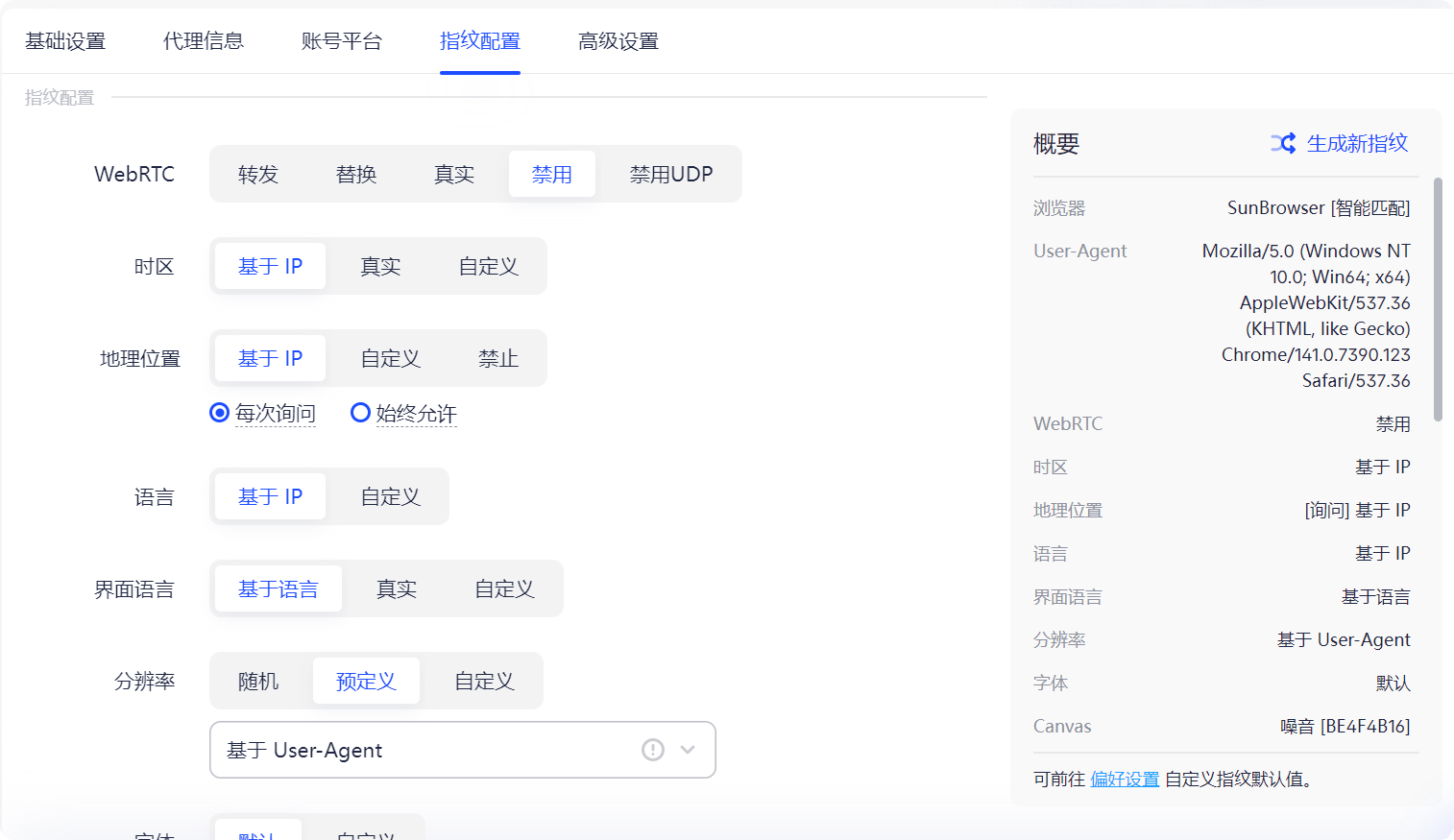Click the 偏好设置 link
1454x840 pixels.
1125,779
